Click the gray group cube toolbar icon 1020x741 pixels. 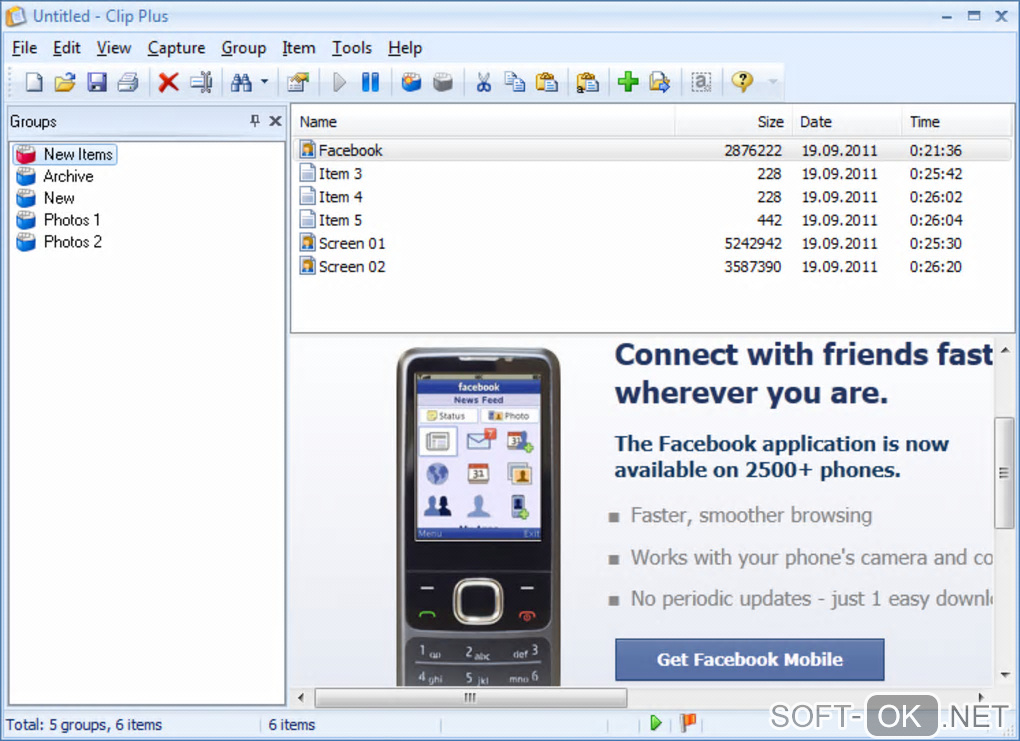[x=442, y=82]
